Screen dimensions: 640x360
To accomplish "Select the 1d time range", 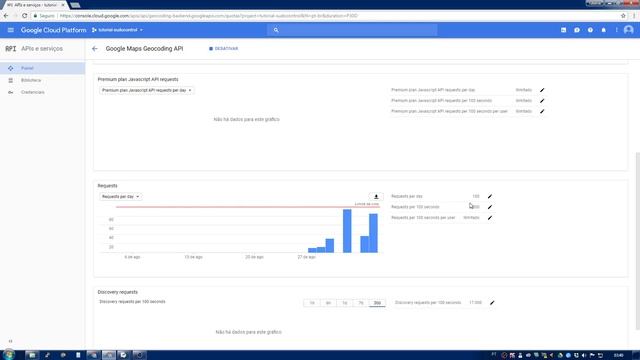I will pyautogui.click(x=344, y=303).
